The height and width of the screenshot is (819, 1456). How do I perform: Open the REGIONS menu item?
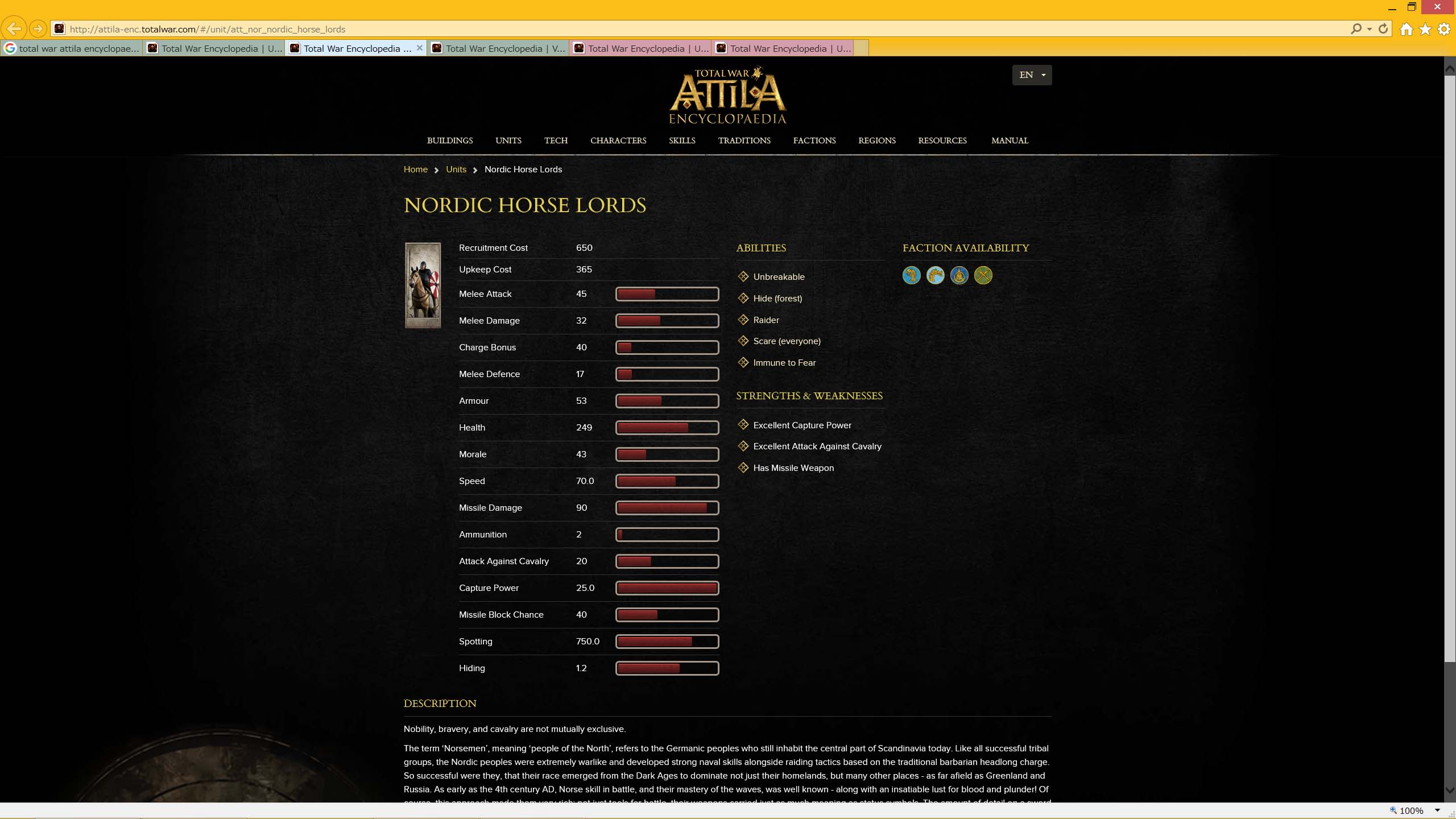tap(876, 140)
